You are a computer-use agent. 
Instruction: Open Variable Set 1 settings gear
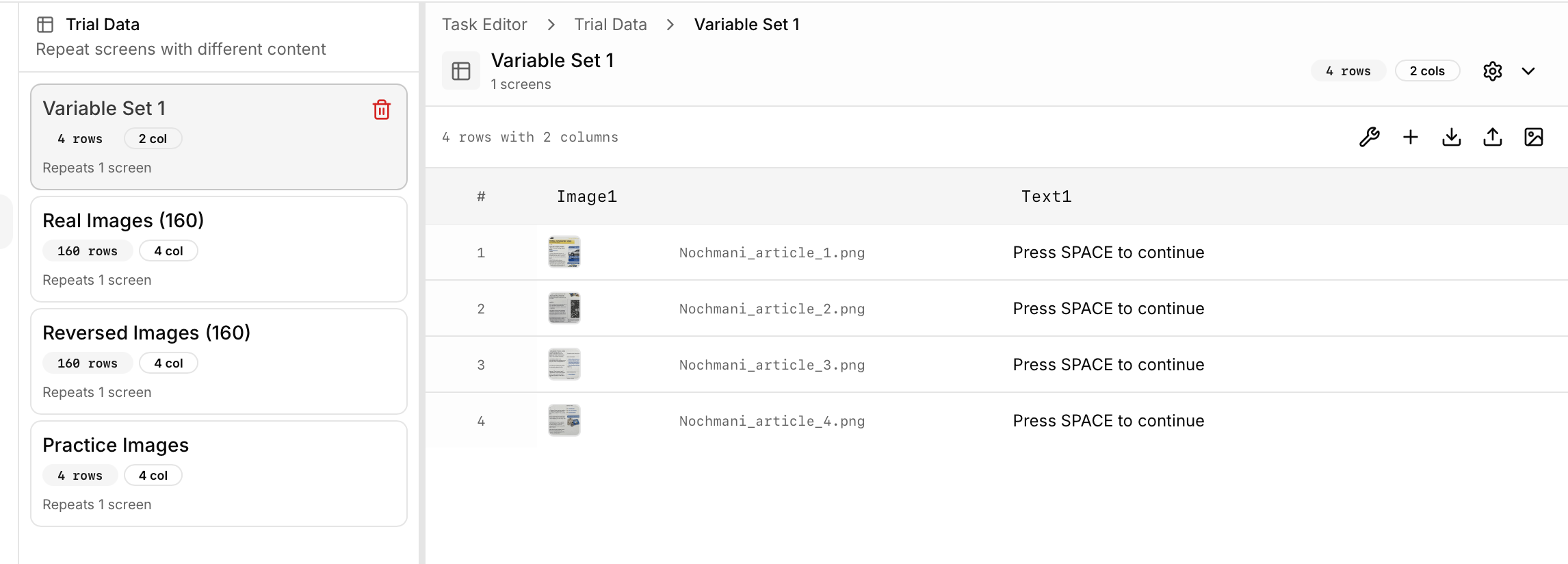click(x=1493, y=70)
